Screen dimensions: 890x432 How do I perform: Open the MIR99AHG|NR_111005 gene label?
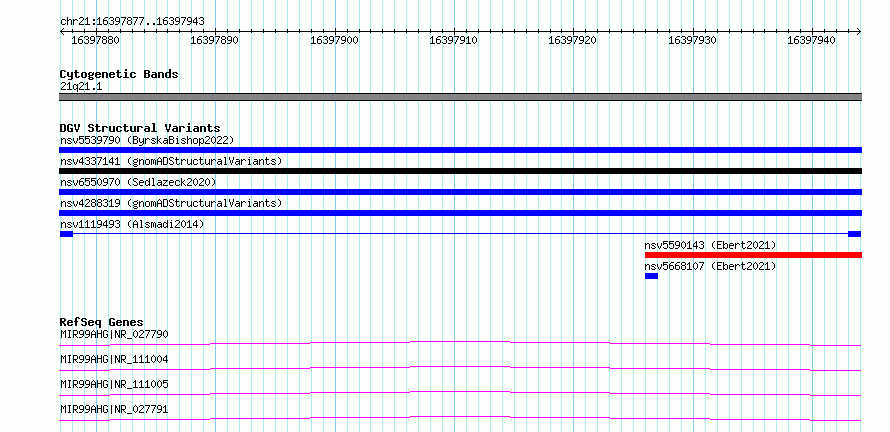114,384
